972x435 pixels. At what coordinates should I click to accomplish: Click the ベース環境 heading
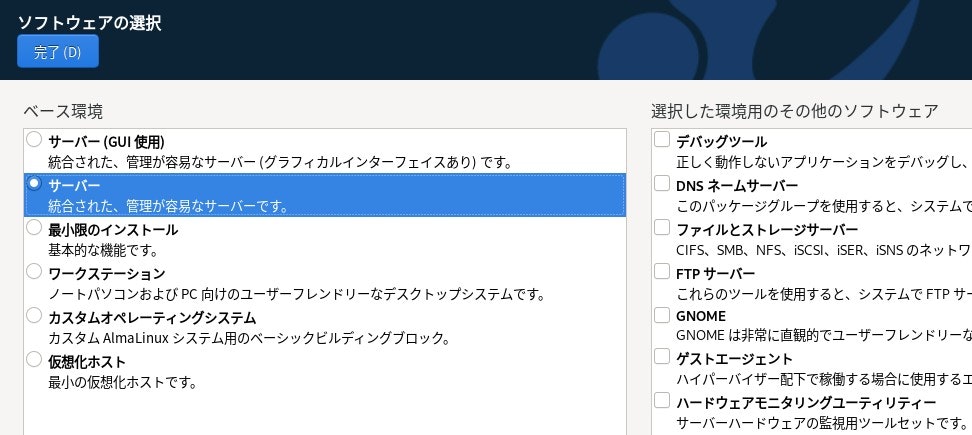(x=63, y=112)
